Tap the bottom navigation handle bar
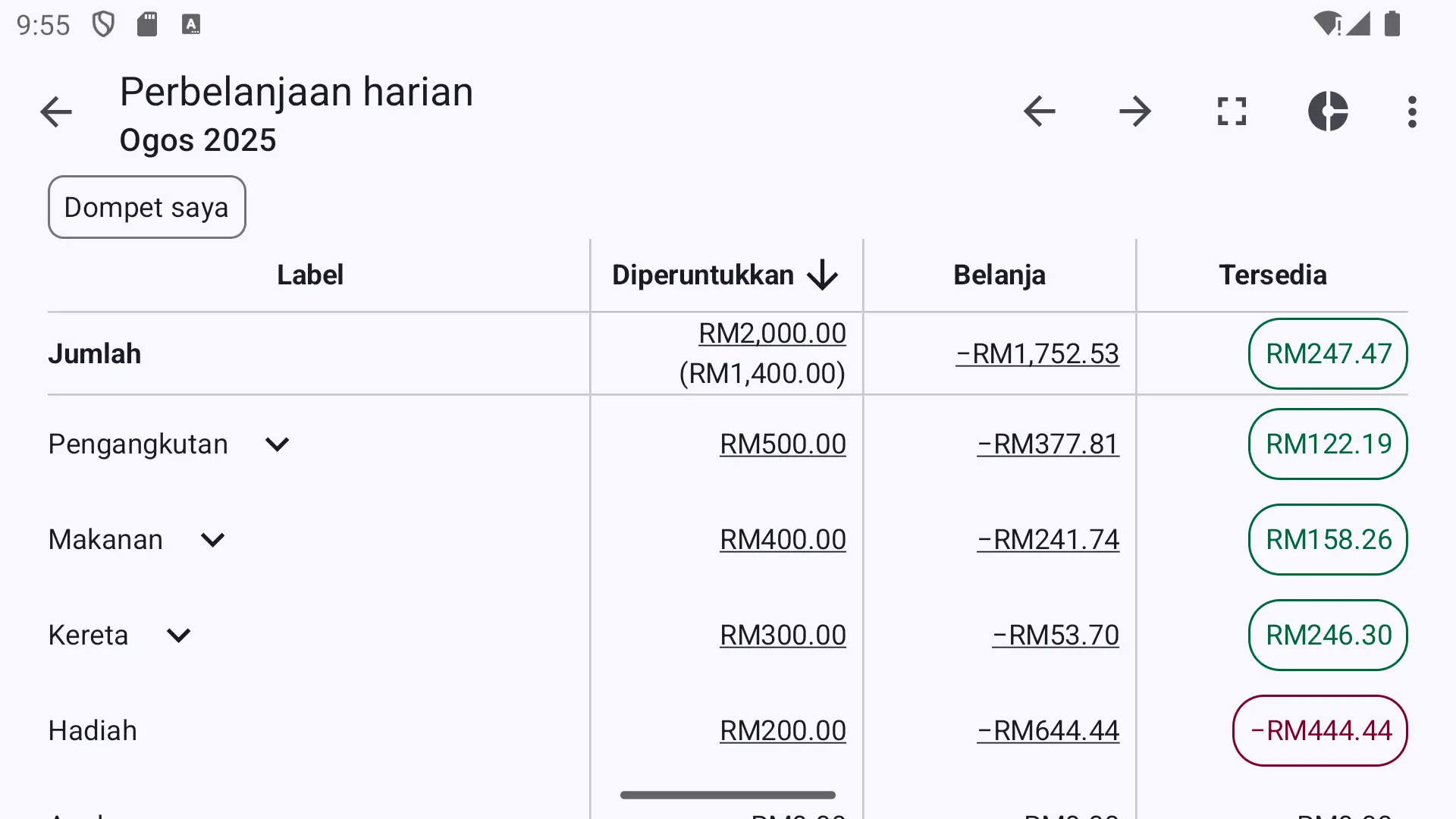The image size is (1456, 819). pyautogui.click(x=728, y=795)
